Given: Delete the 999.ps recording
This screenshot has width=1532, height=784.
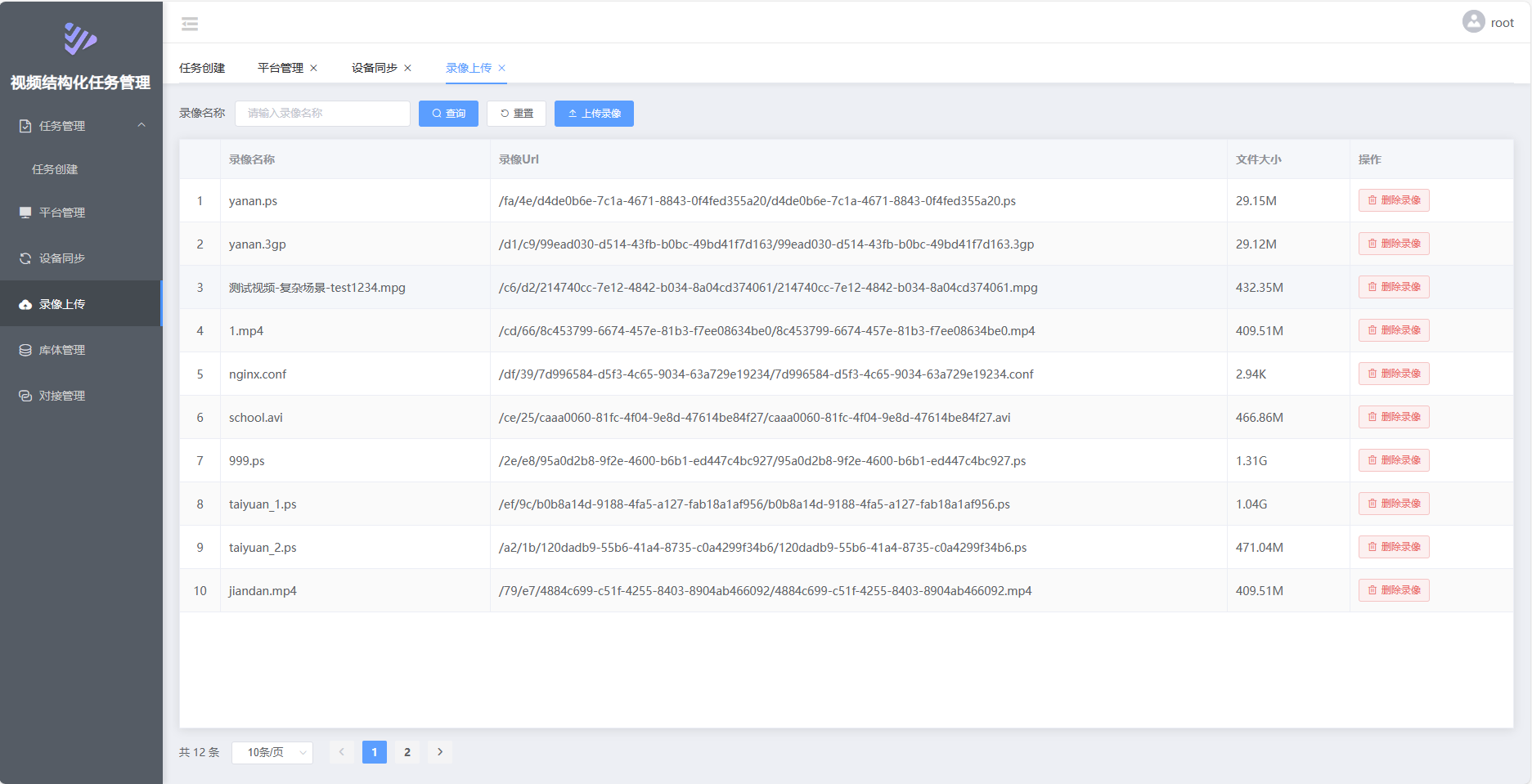Looking at the screenshot, I should point(1394,460).
